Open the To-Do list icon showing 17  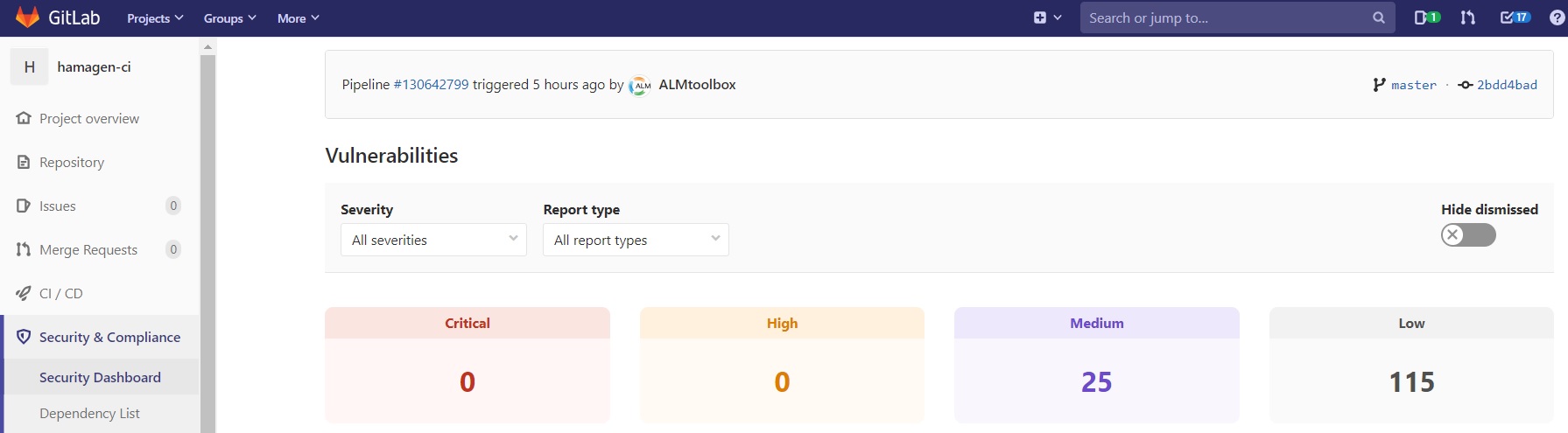click(1515, 17)
